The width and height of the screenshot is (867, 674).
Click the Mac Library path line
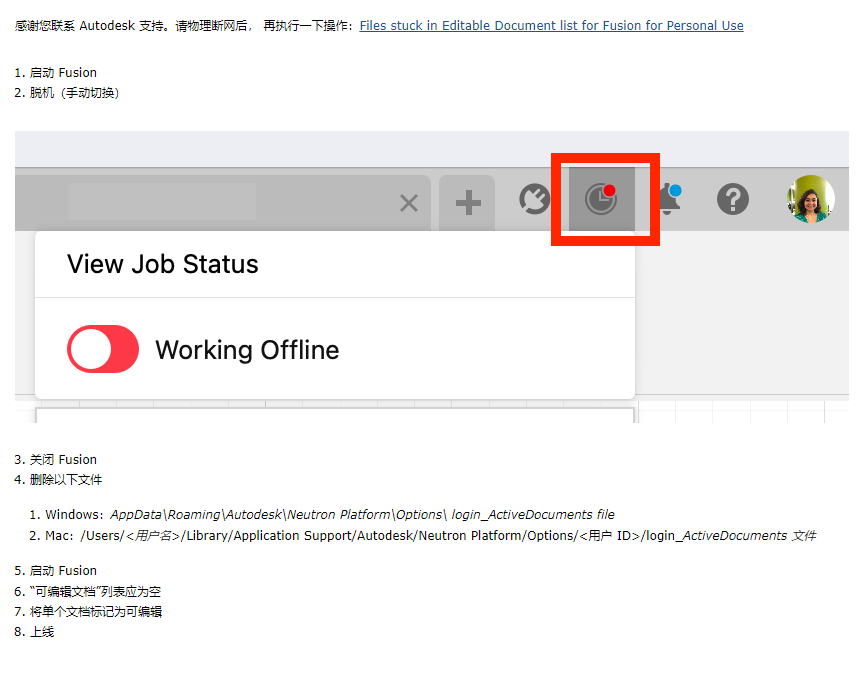tap(422, 536)
